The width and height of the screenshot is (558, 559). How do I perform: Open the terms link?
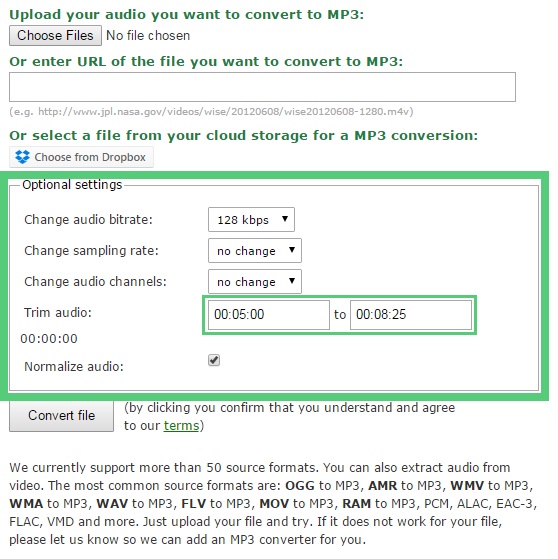click(181, 426)
